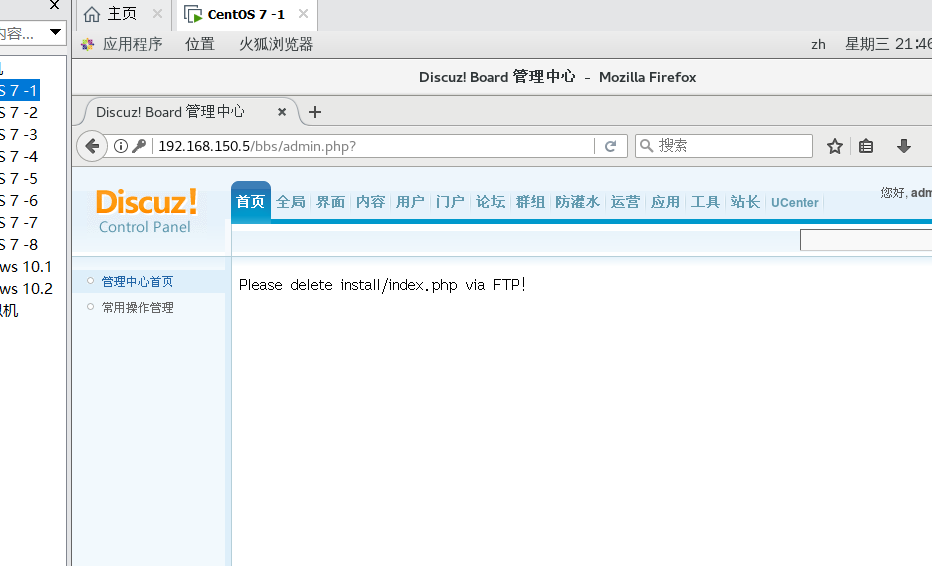This screenshot has height=566, width=932.
Task: Switch to the CentOS 7 -1 VMware tab
Action: [246, 14]
